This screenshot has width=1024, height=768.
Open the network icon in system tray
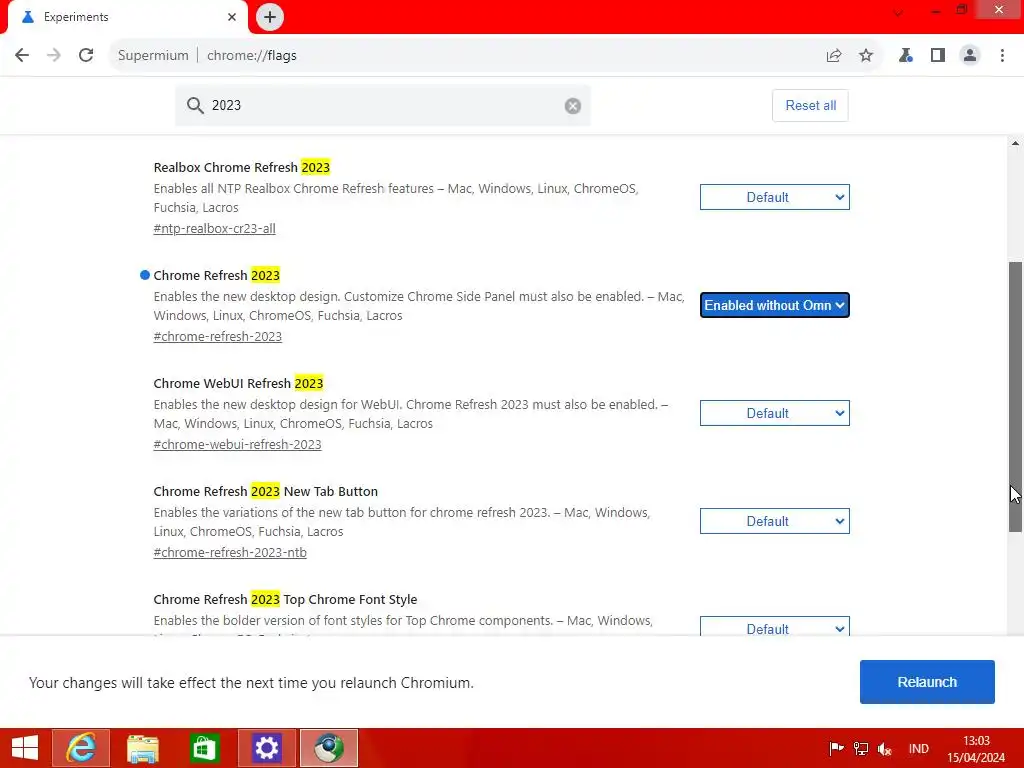(x=861, y=748)
